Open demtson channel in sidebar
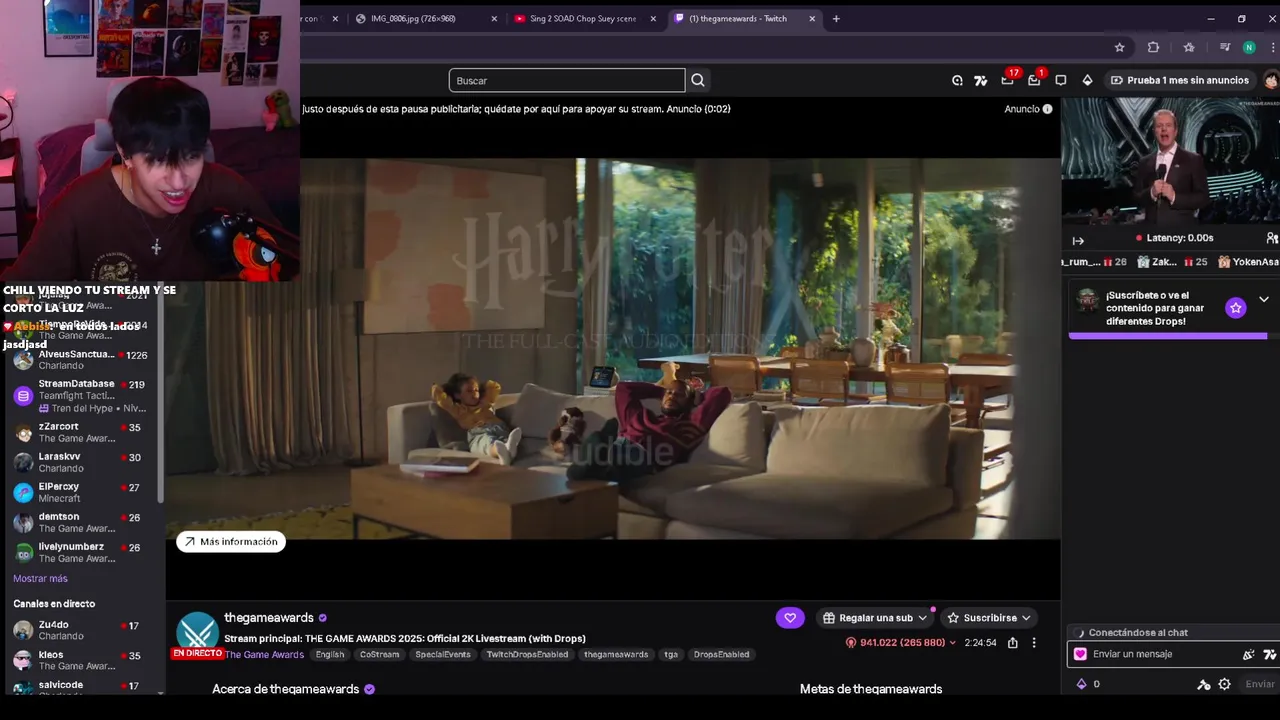1280x720 pixels. (x=81, y=522)
